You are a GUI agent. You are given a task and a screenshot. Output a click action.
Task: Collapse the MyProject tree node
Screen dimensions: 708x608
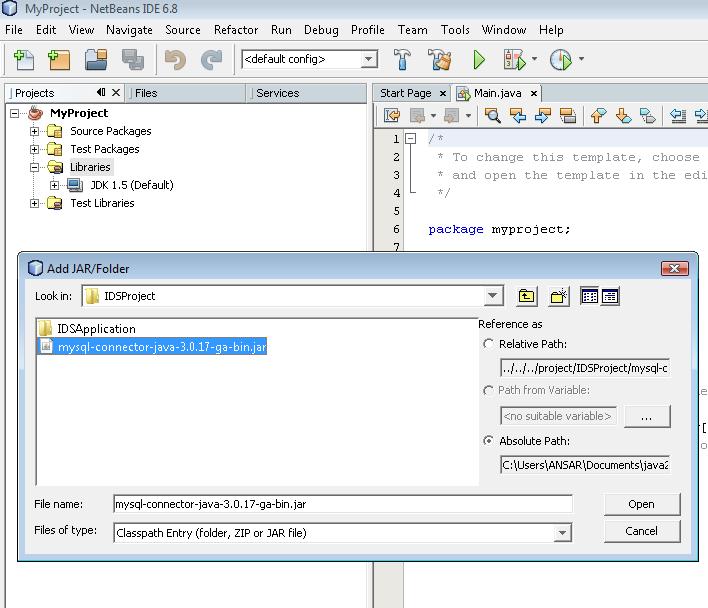14,113
